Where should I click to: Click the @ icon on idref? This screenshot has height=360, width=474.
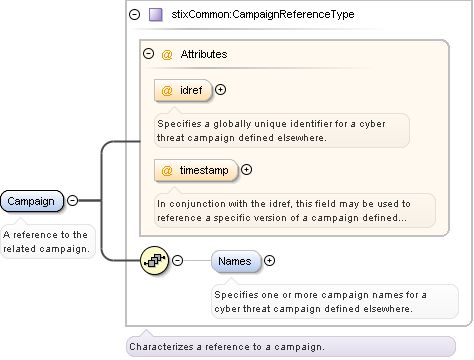tap(167, 90)
